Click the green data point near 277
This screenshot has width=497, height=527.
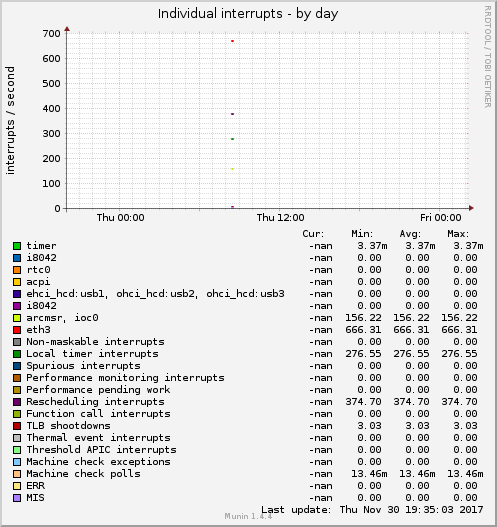232,139
